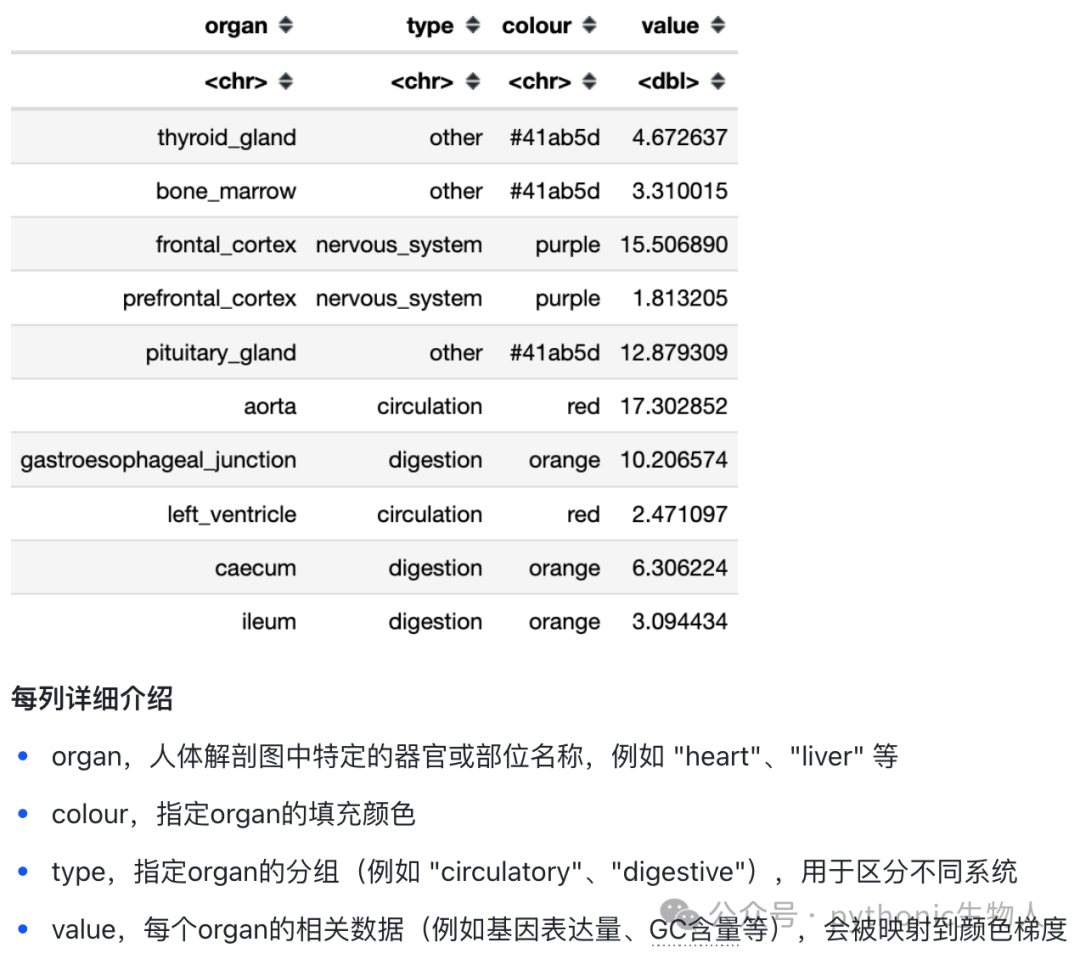
Task: Click the value 6.306224
Action: click(680, 568)
